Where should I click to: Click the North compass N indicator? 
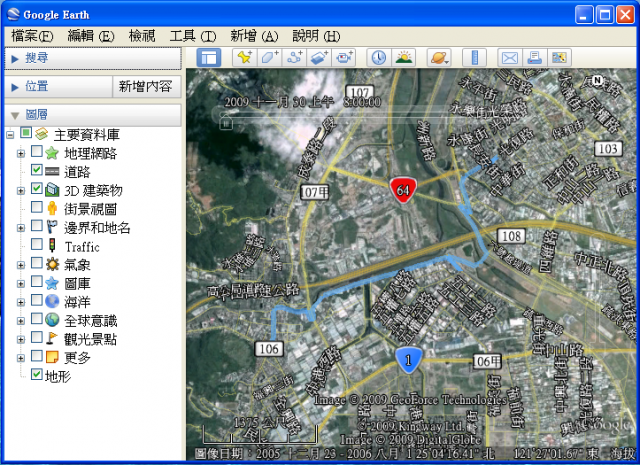(x=598, y=80)
